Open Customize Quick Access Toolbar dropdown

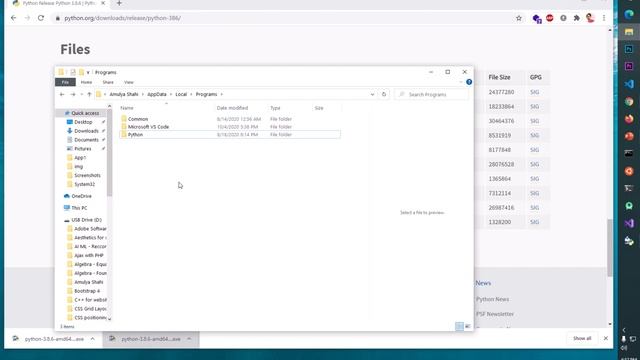(x=88, y=73)
